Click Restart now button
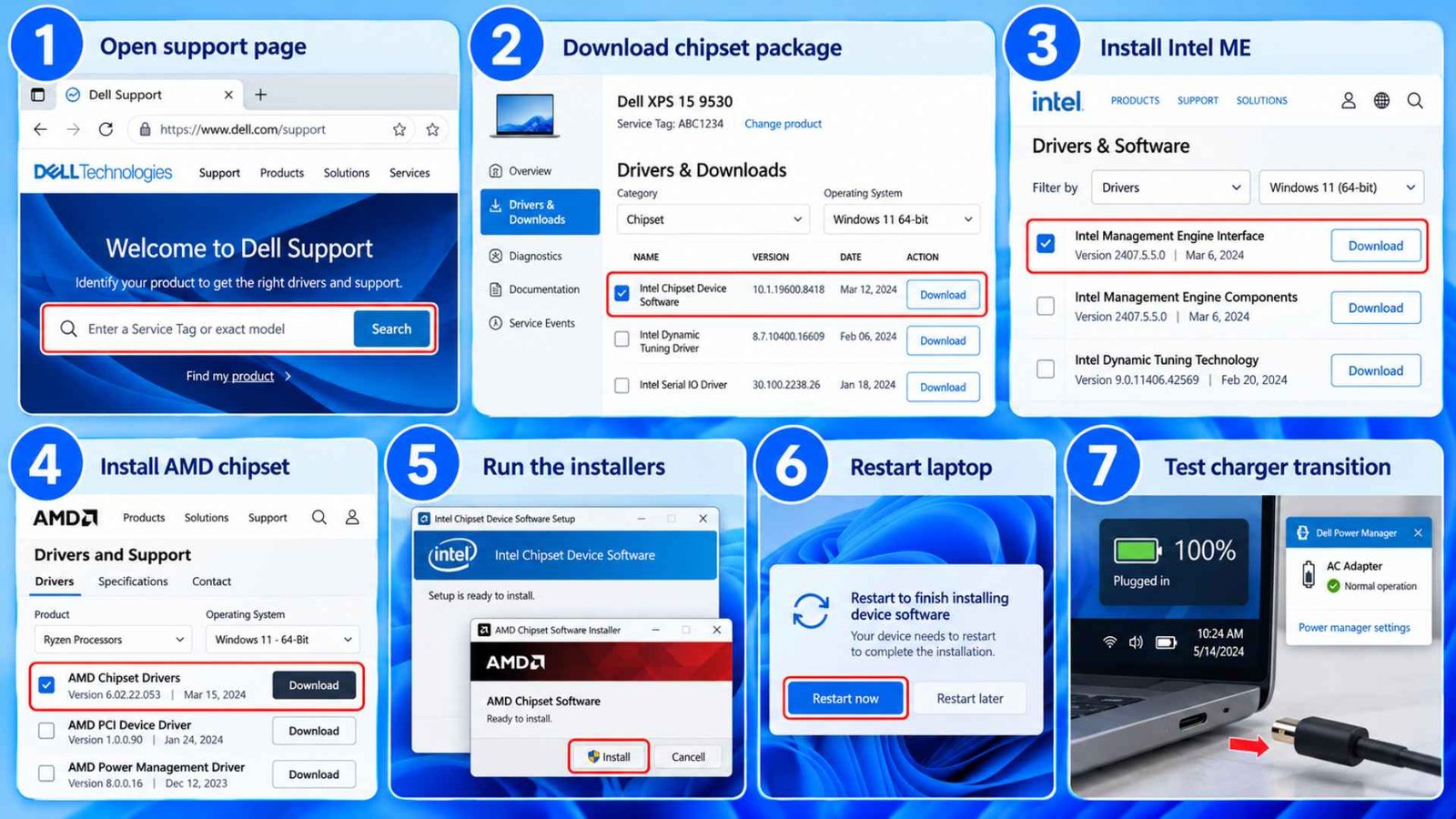1456x819 pixels. (845, 698)
